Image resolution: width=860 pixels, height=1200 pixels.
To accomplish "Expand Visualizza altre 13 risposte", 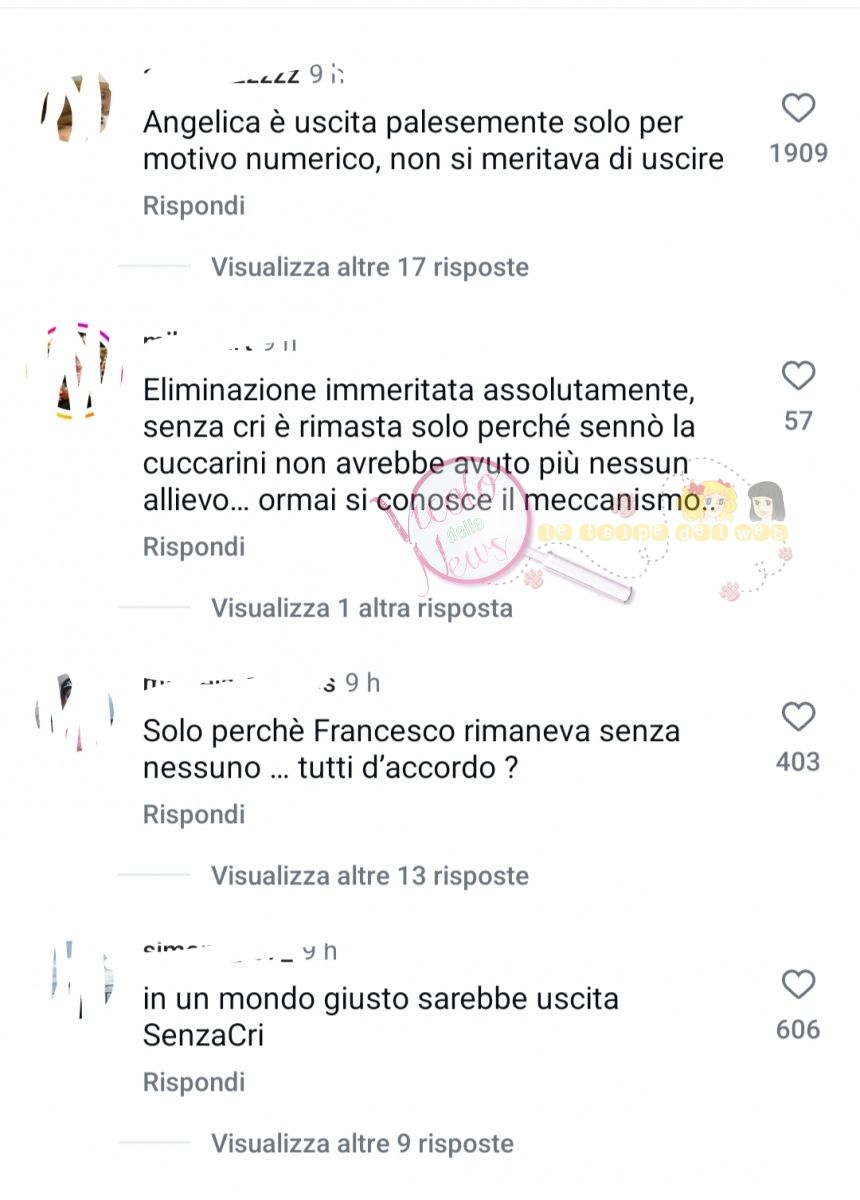I will click(x=370, y=876).
